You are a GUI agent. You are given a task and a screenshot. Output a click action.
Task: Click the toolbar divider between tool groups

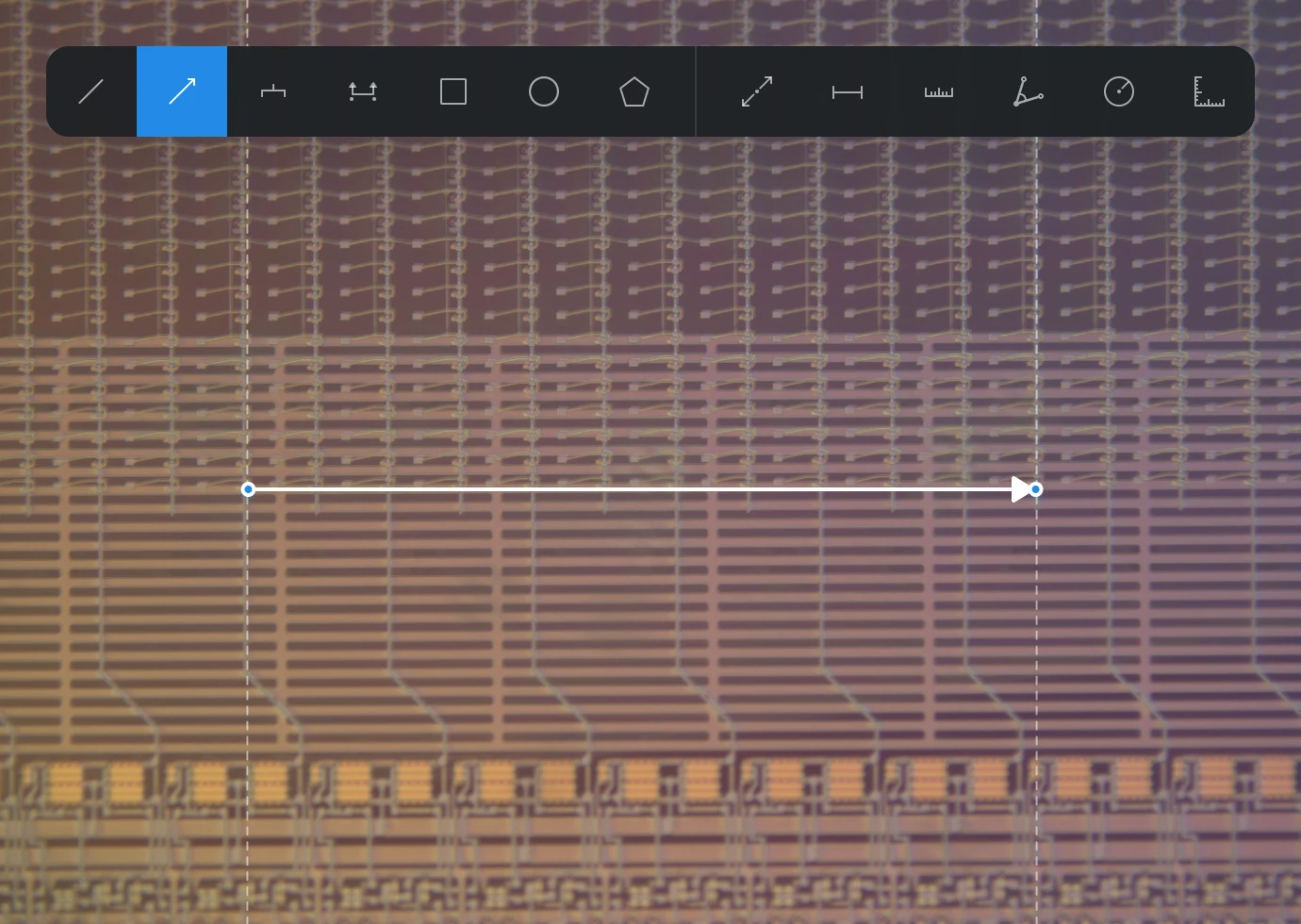click(696, 91)
